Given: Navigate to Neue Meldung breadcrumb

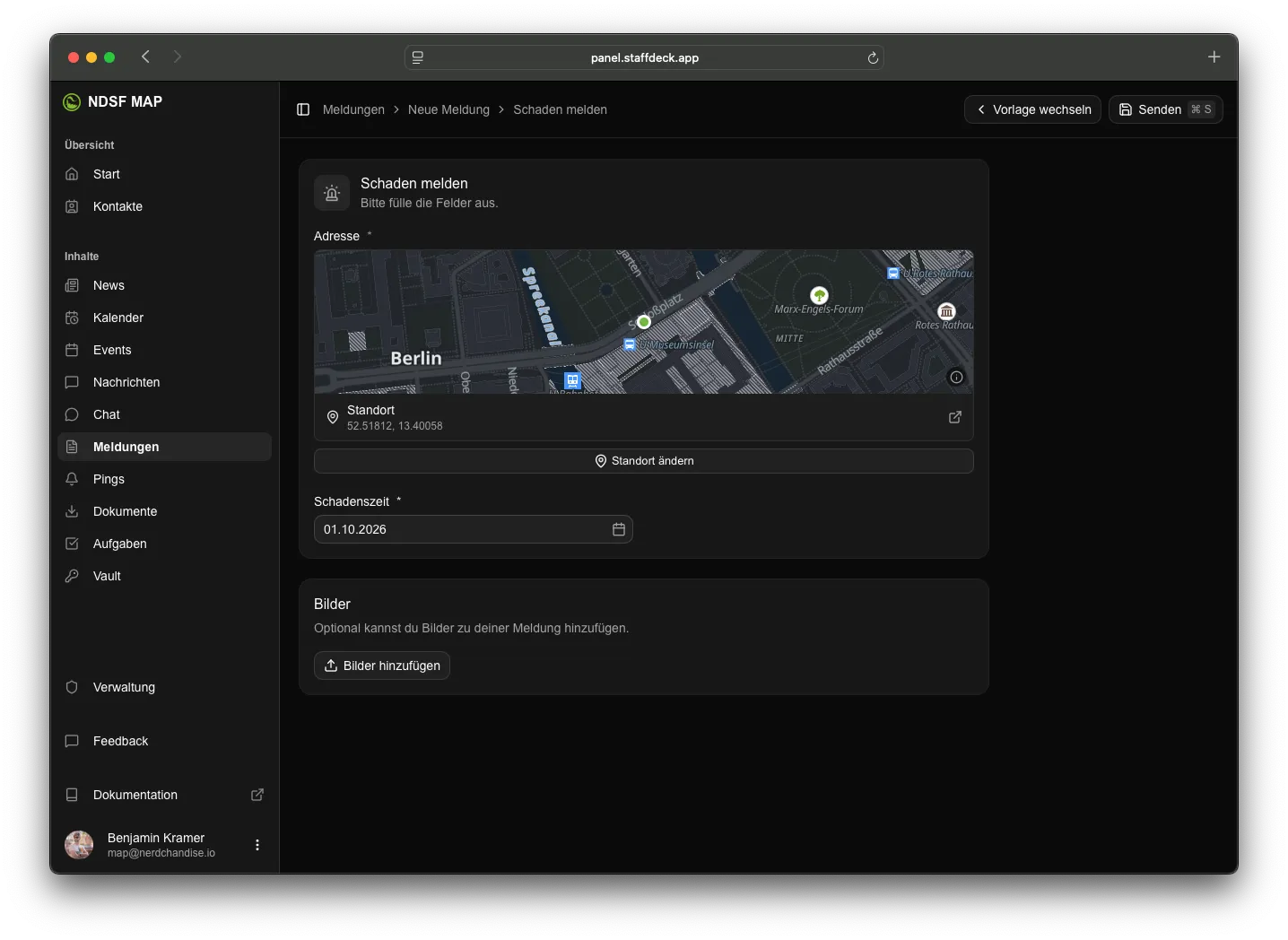Looking at the screenshot, I should pyautogui.click(x=448, y=109).
